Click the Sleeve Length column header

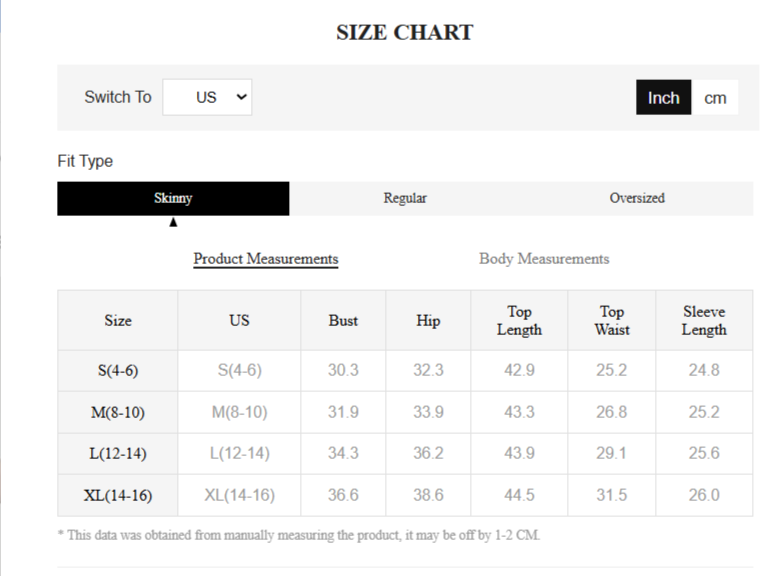(704, 321)
